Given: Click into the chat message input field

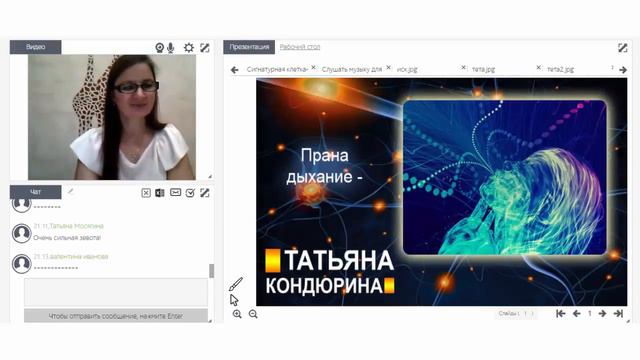Looking at the screenshot, I should coord(116,292).
